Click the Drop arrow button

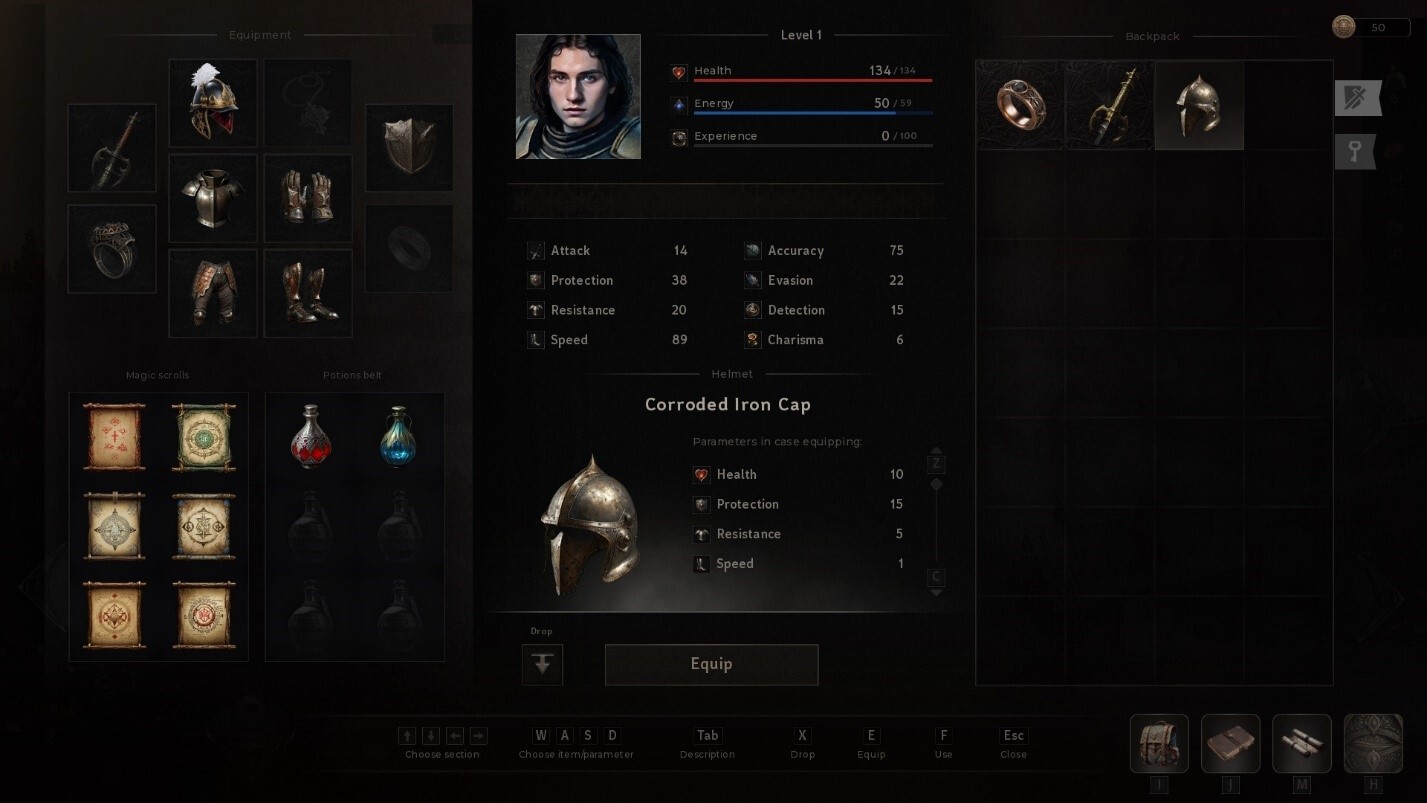[543, 664]
